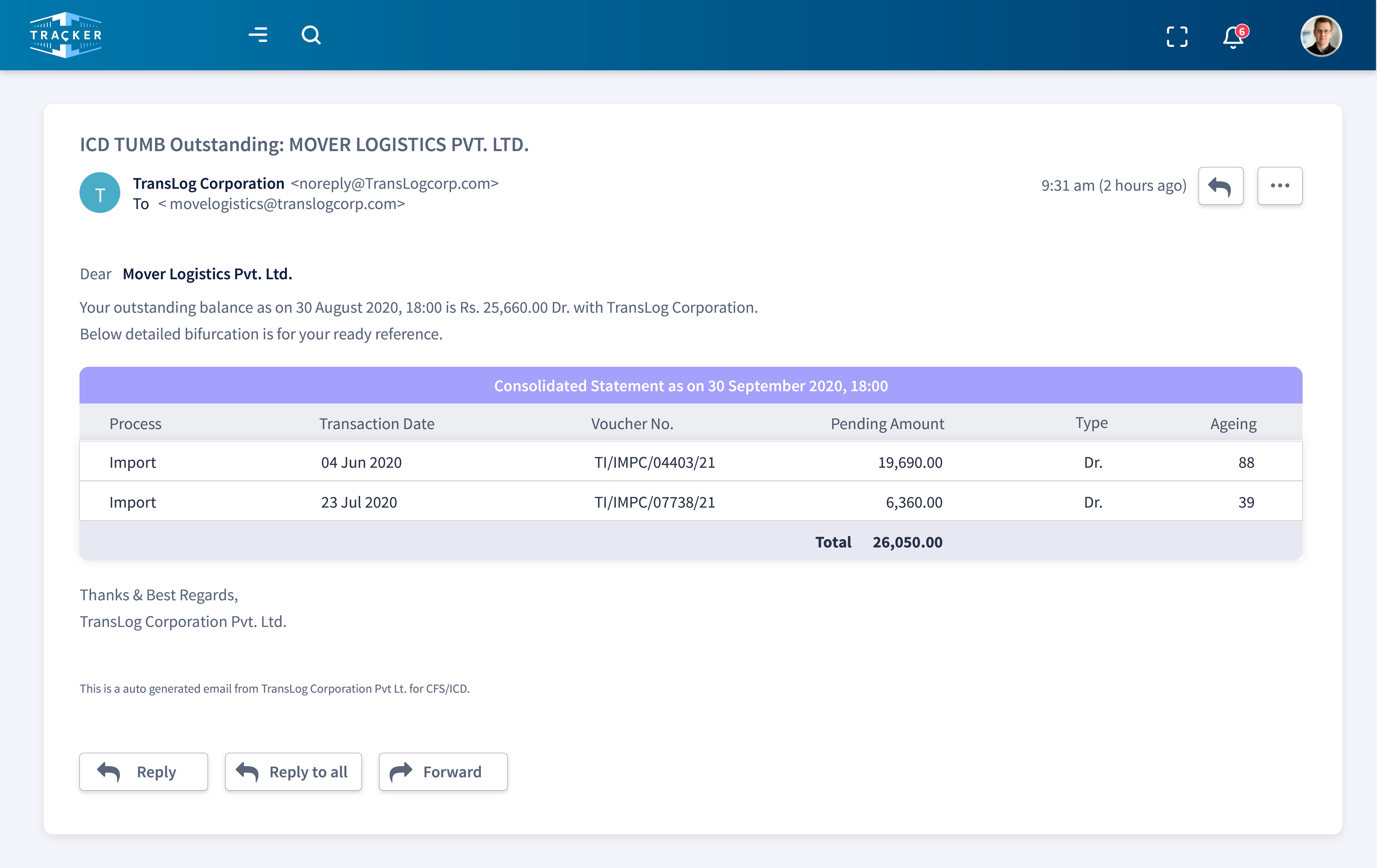
Task: Click TransLog Corporation sender name
Action: point(209,183)
